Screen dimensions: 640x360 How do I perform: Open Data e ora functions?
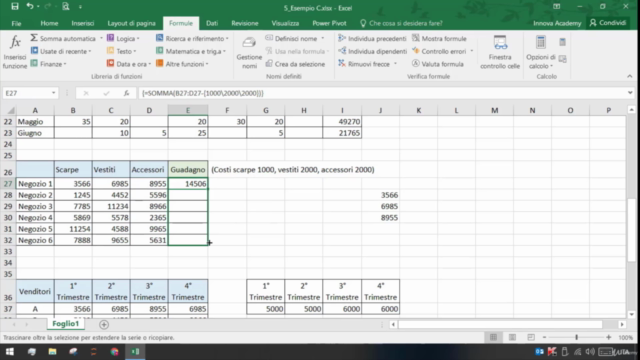click(129, 64)
